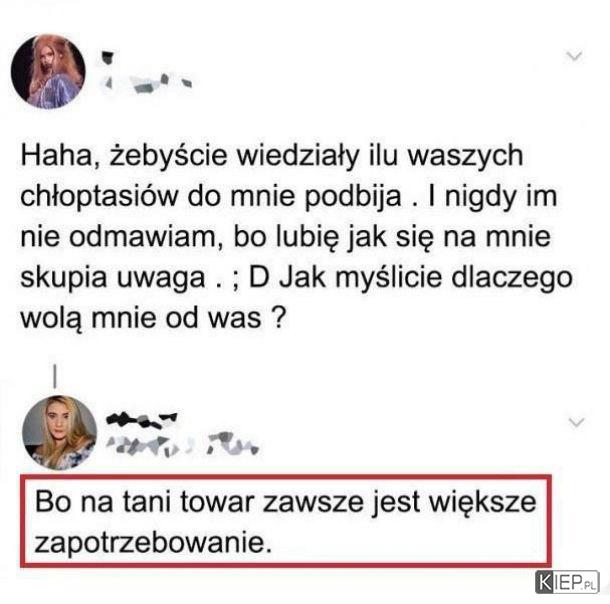Open the blurred handle under the first poster's name
Screen dimensions: 610x604
point(146,83)
